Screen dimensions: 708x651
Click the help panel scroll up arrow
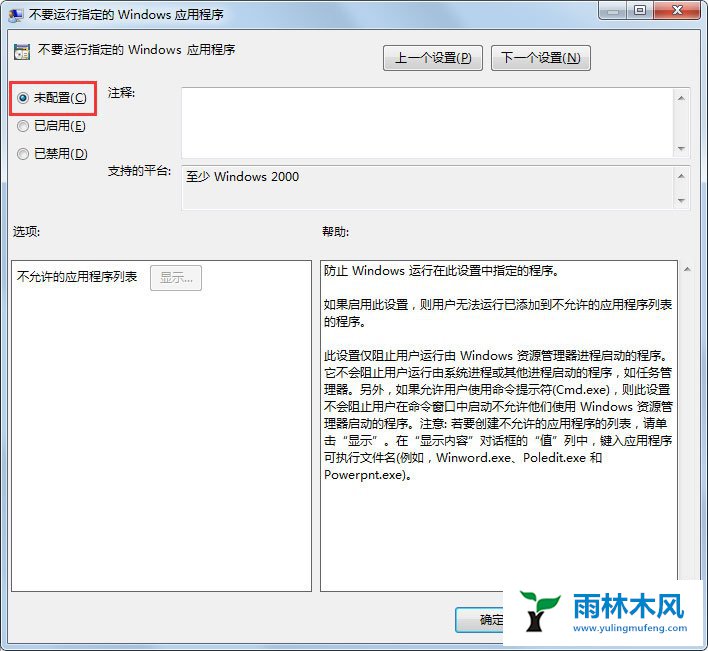687,269
